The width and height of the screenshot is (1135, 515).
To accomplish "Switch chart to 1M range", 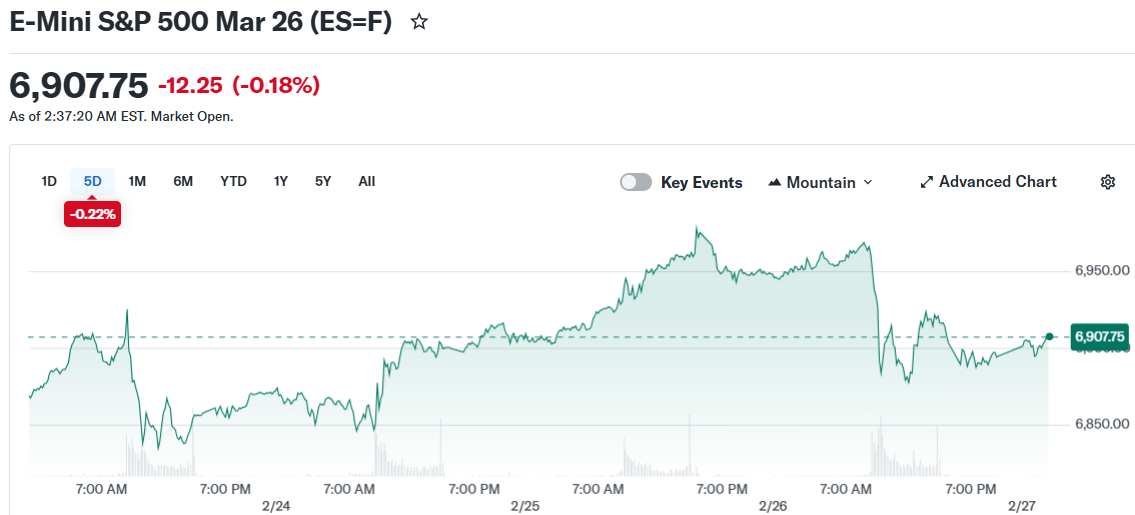I will click(x=138, y=181).
